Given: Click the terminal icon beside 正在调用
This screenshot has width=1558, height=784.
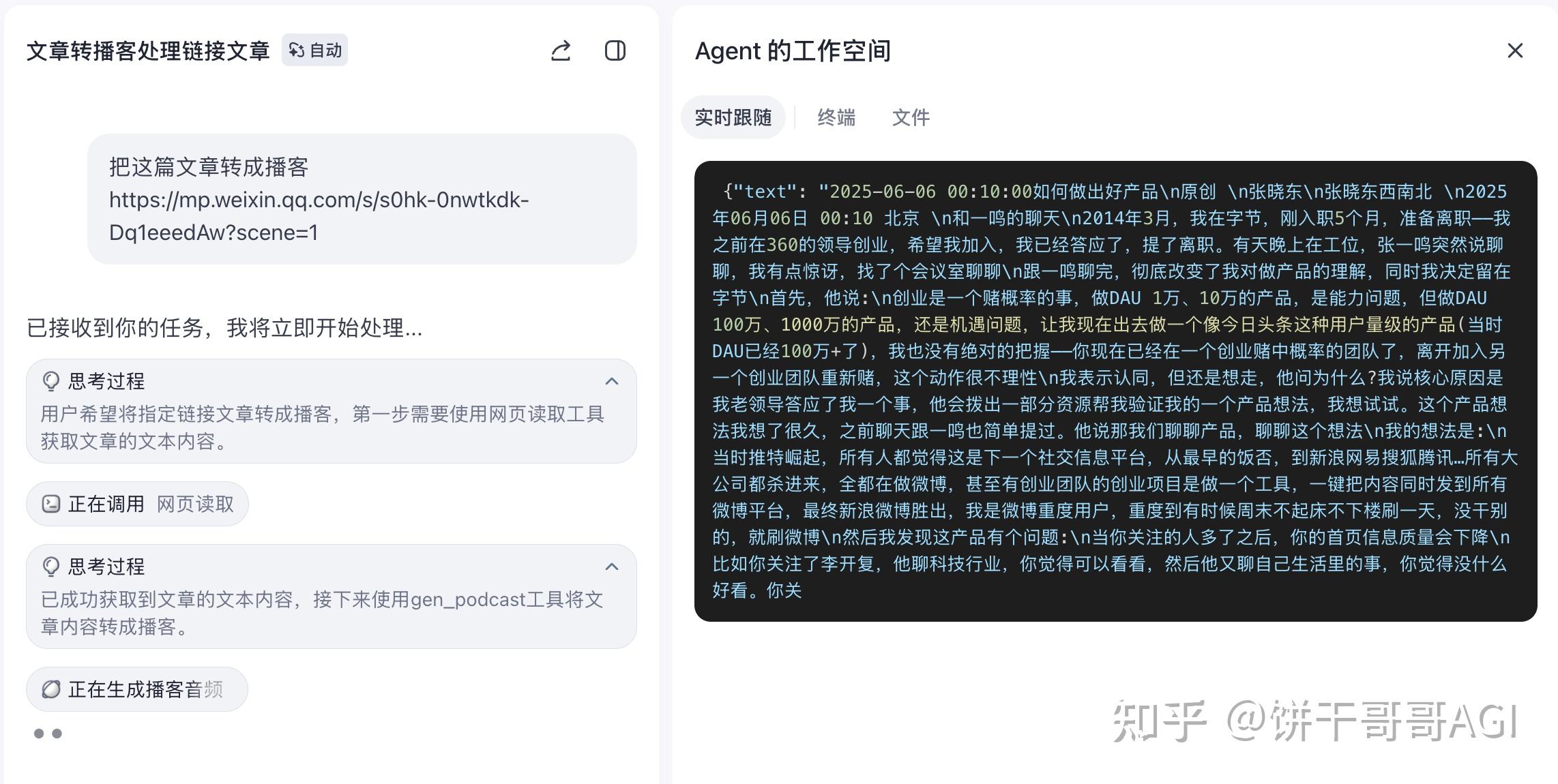Looking at the screenshot, I should [50, 504].
